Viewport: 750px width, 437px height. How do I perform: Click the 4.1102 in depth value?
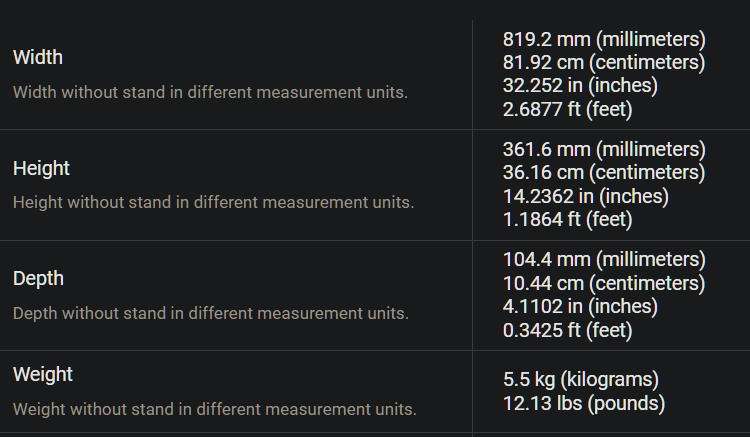(x=580, y=306)
